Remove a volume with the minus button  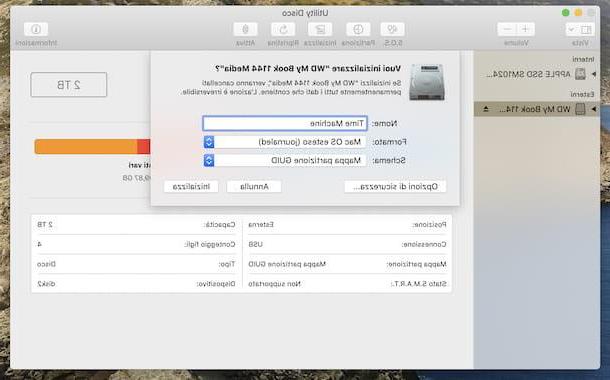point(507,30)
